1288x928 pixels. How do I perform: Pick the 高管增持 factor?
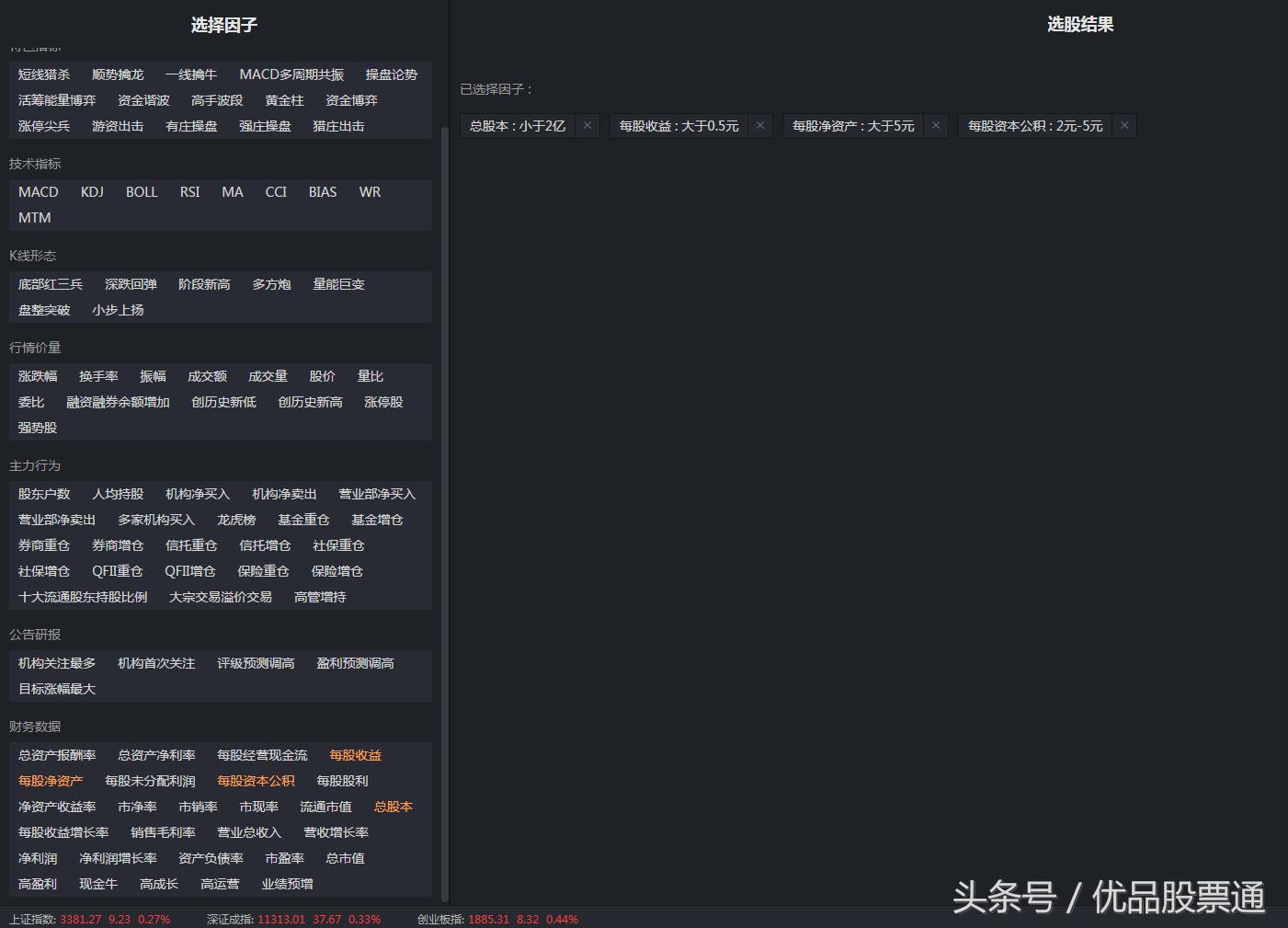click(x=319, y=596)
